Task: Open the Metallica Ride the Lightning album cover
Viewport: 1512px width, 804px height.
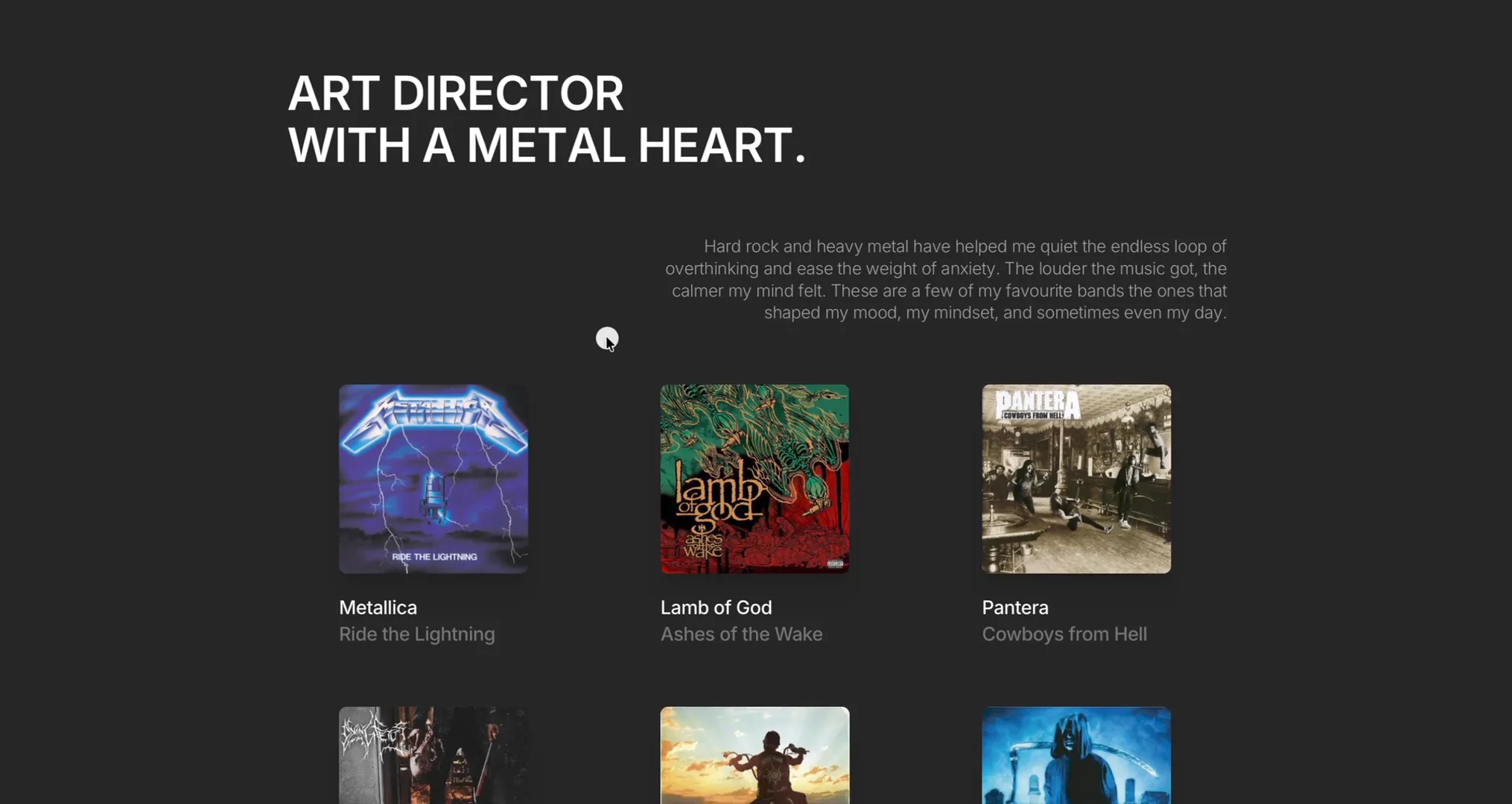Action: 433,479
